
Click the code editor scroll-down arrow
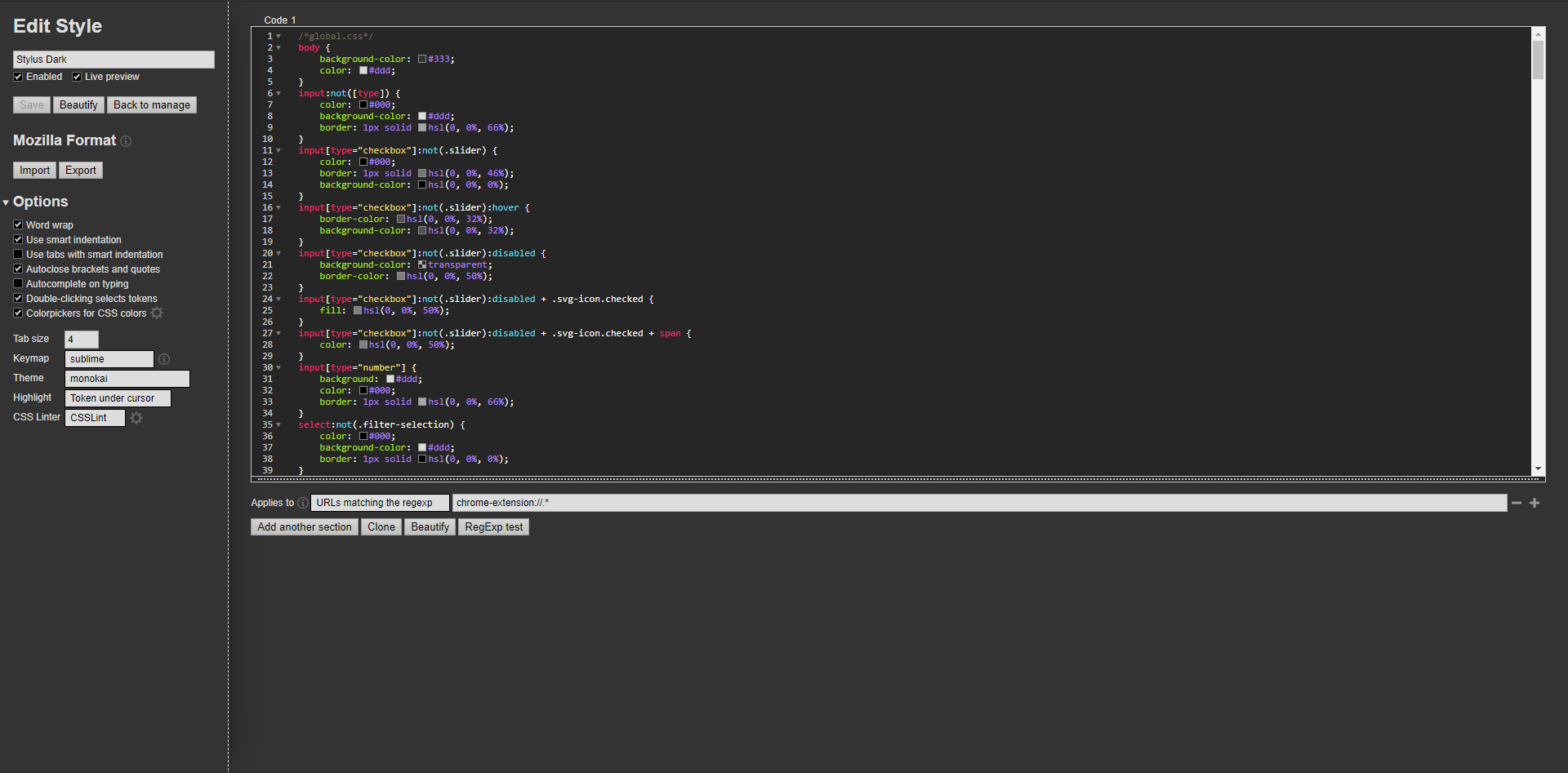coord(1538,469)
